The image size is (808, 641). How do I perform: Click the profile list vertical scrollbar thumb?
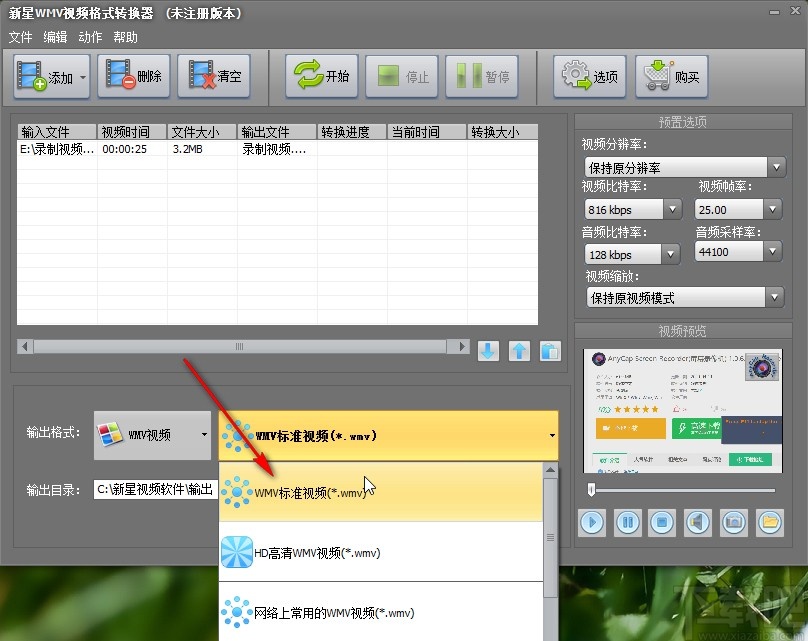tap(550, 537)
